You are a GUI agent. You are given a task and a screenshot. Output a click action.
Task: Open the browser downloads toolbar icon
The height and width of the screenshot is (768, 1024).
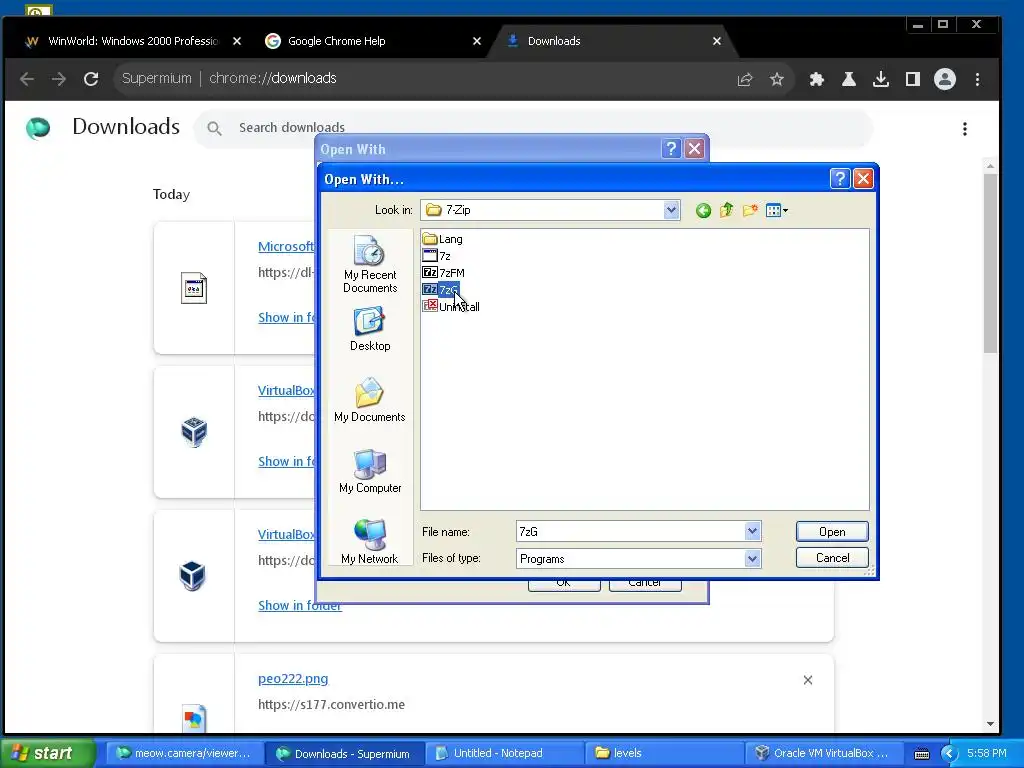(880, 80)
